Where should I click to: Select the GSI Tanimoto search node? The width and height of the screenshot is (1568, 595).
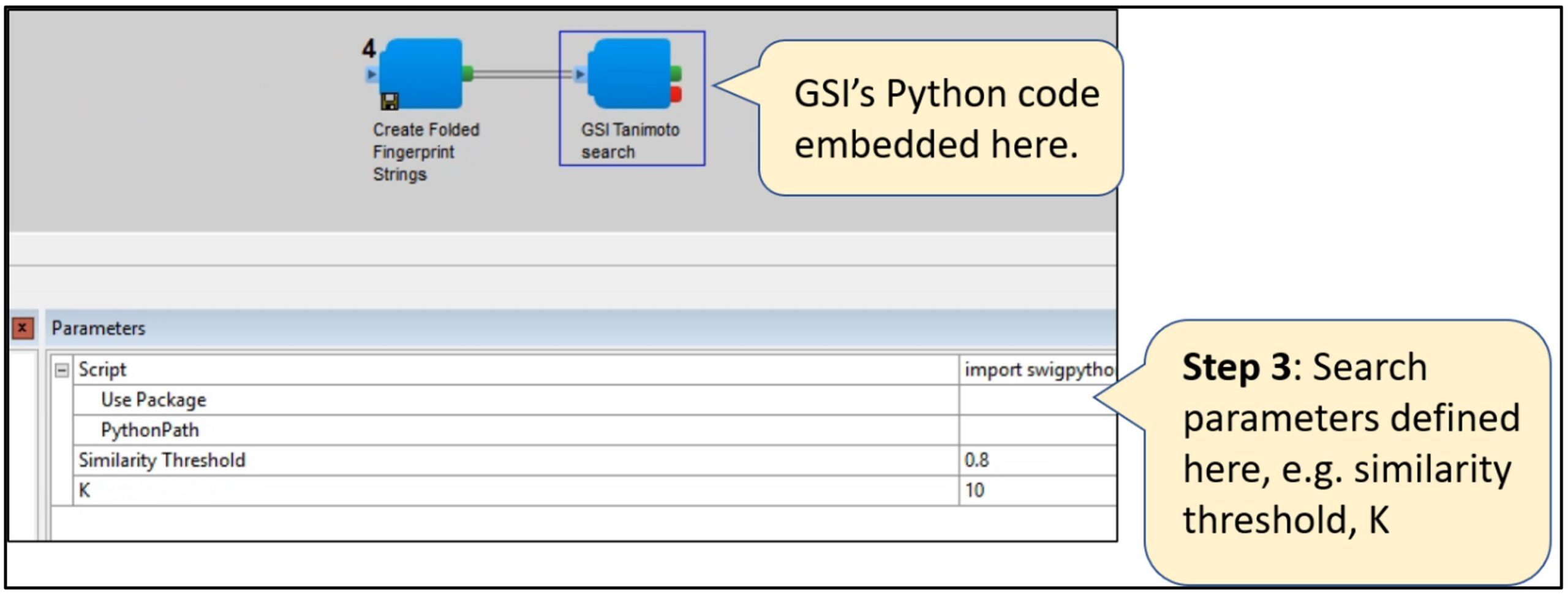tap(631, 74)
